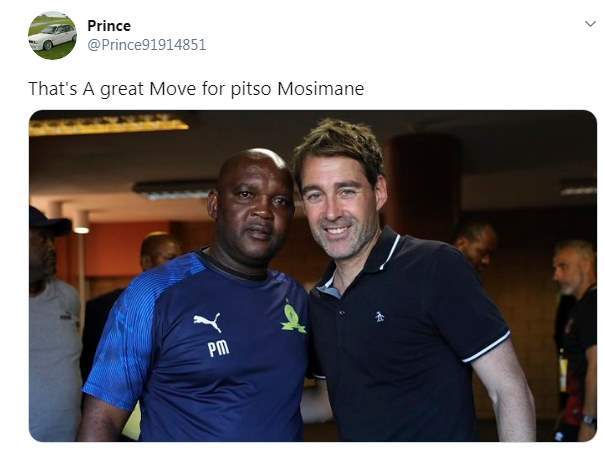Open the Prince display name link
Image resolution: width=604 pixels, height=455 pixels.
pyautogui.click(x=108, y=25)
